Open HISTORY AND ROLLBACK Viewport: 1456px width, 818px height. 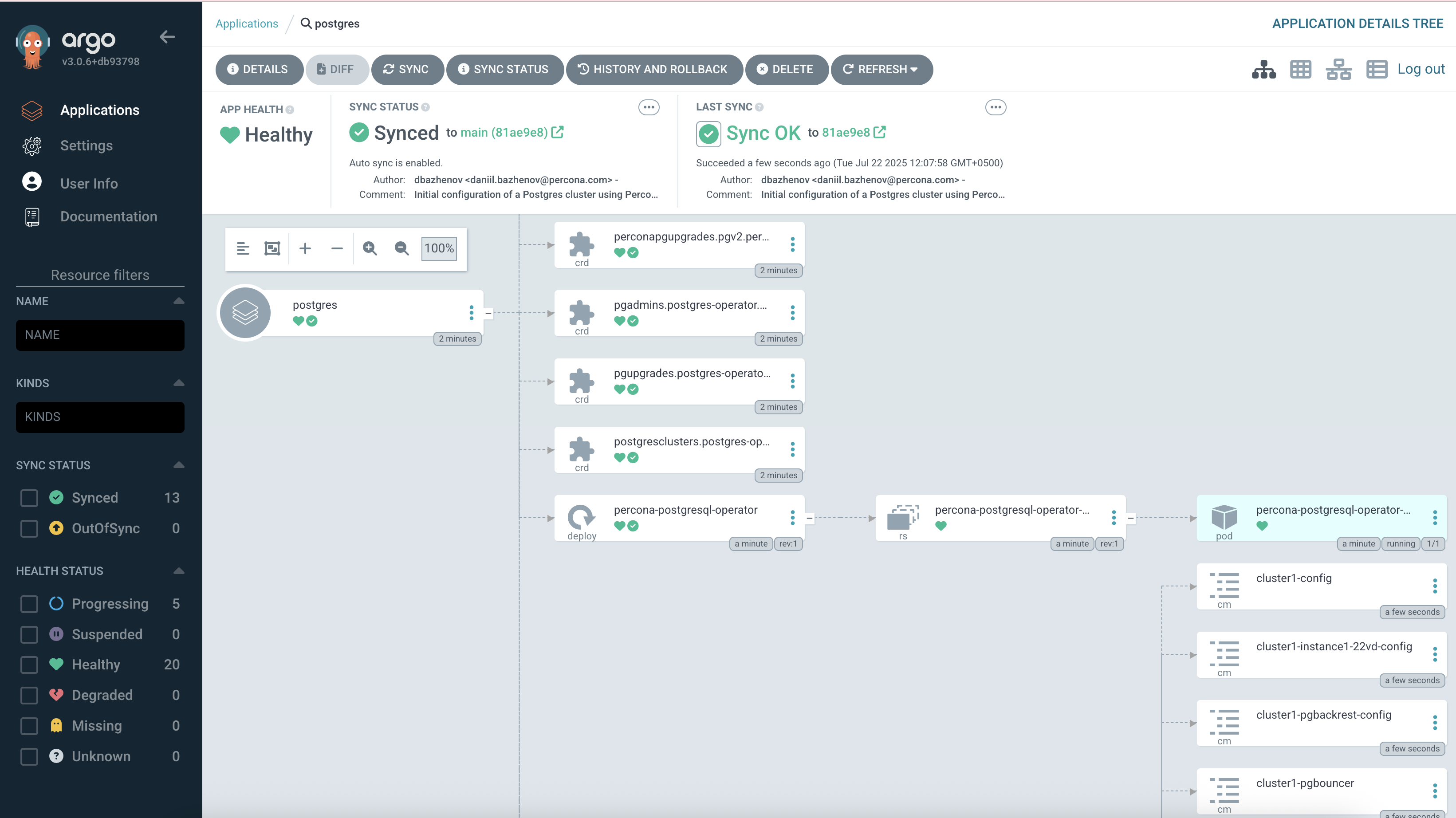pyautogui.click(x=654, y=70)
